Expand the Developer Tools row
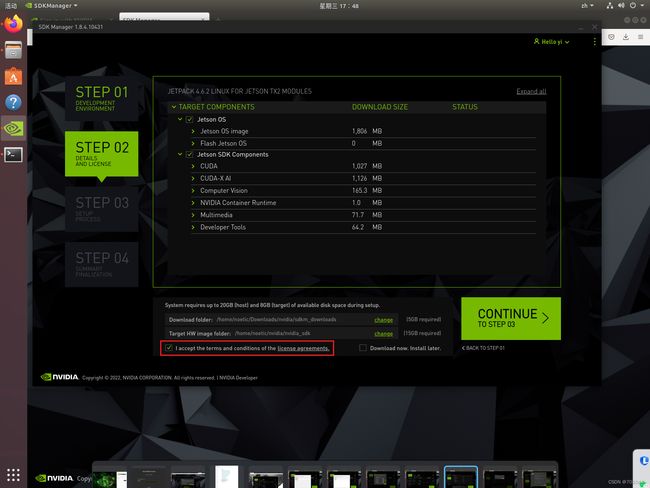The width and height of the screenshot is (650, 488). [193, 227]
